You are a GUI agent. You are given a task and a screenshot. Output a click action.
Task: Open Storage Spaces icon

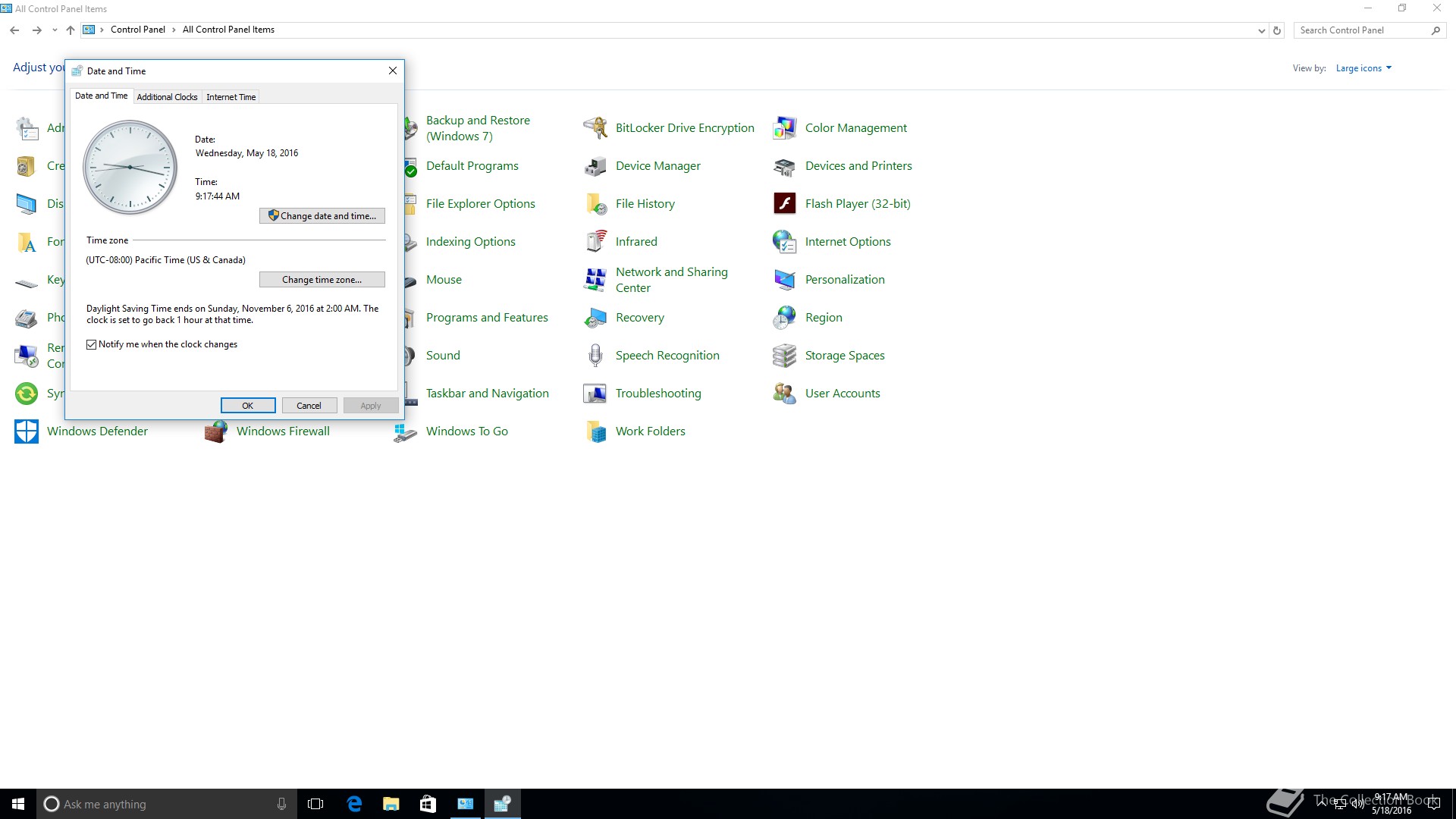785,356
